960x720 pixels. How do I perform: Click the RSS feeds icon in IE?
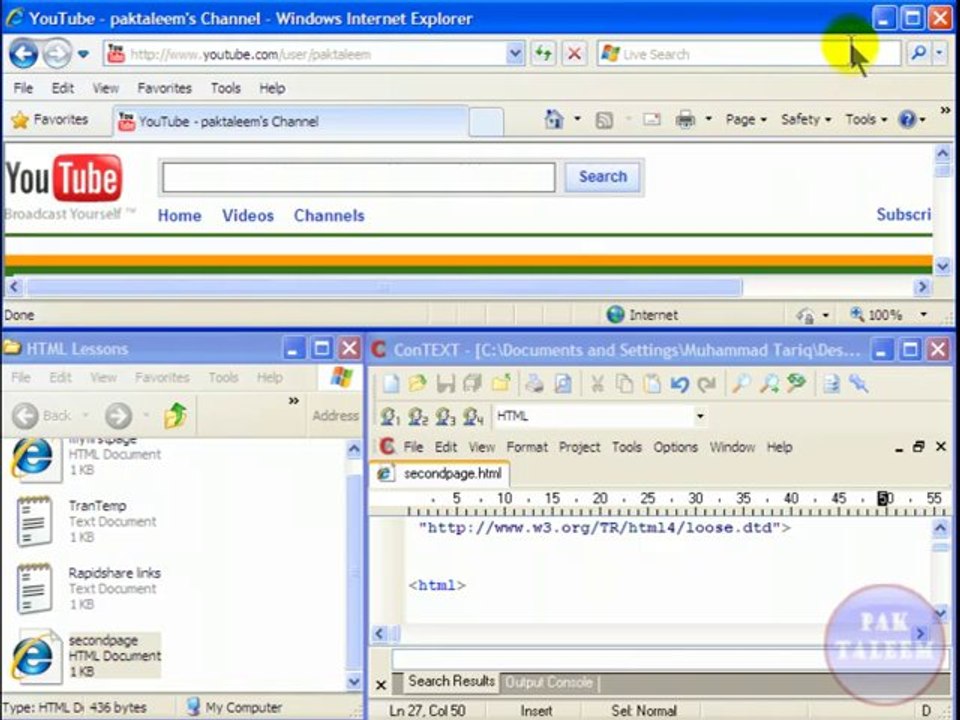pyautogui.click(x=604, y=120)
